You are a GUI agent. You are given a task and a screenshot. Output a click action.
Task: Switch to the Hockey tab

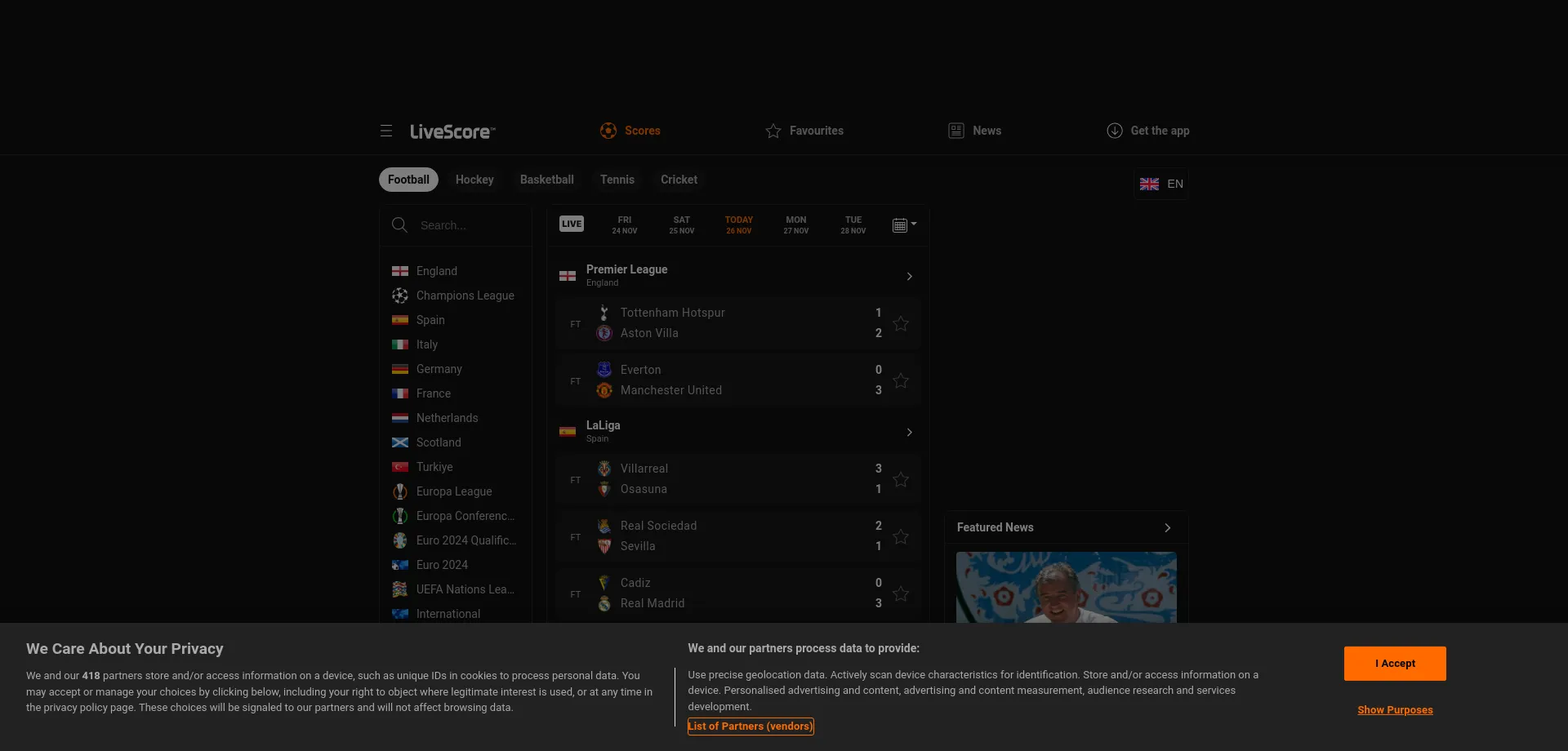click(474, 180)
